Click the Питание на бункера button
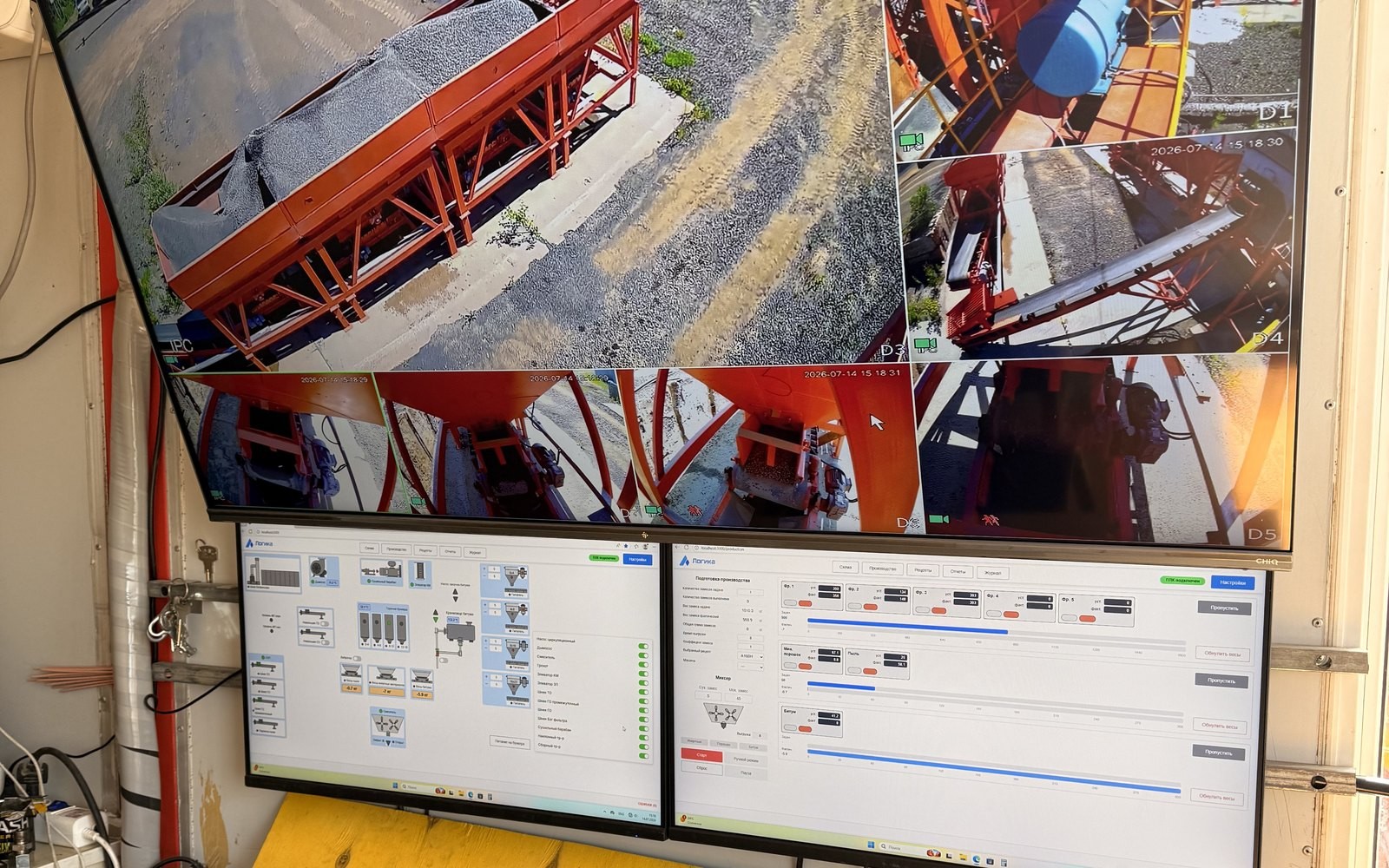 (509, 743)
